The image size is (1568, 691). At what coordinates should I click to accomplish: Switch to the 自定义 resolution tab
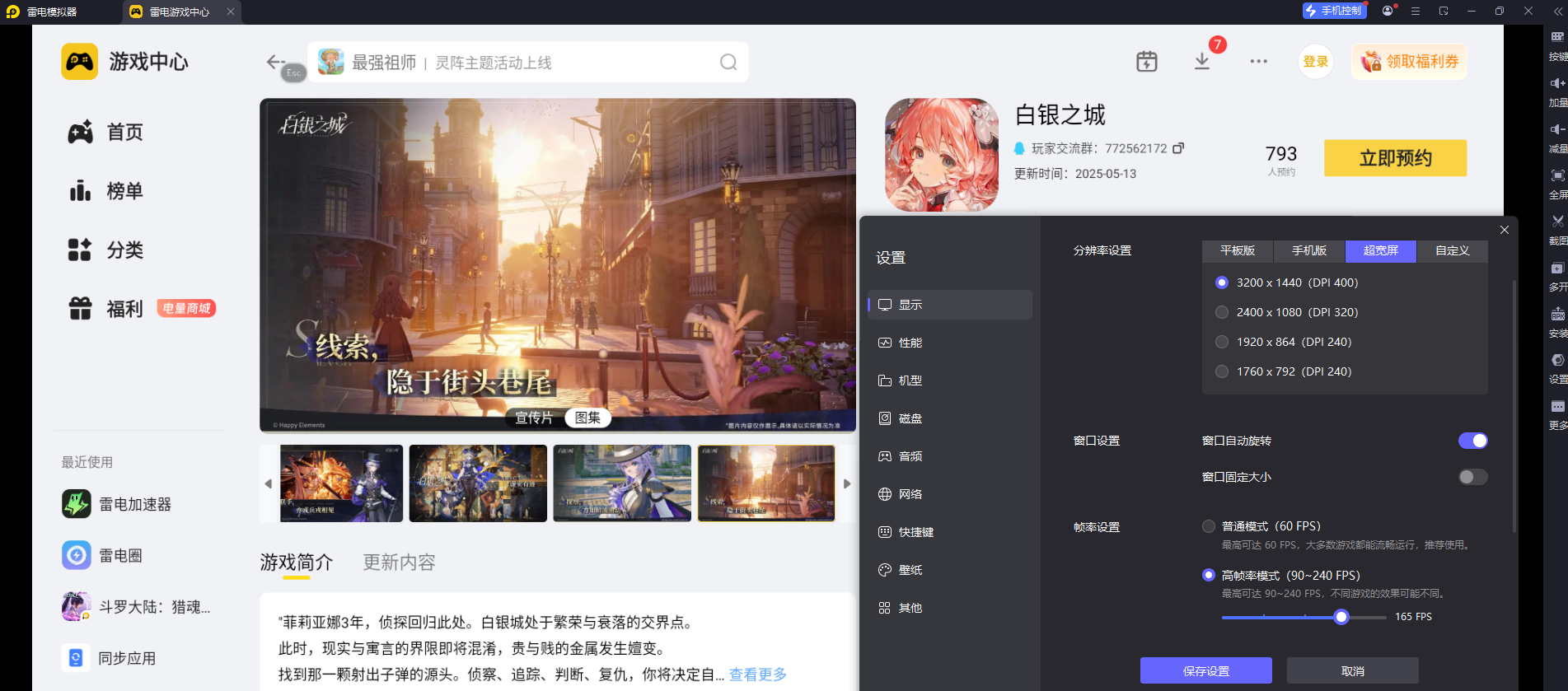click(1453, 251)
